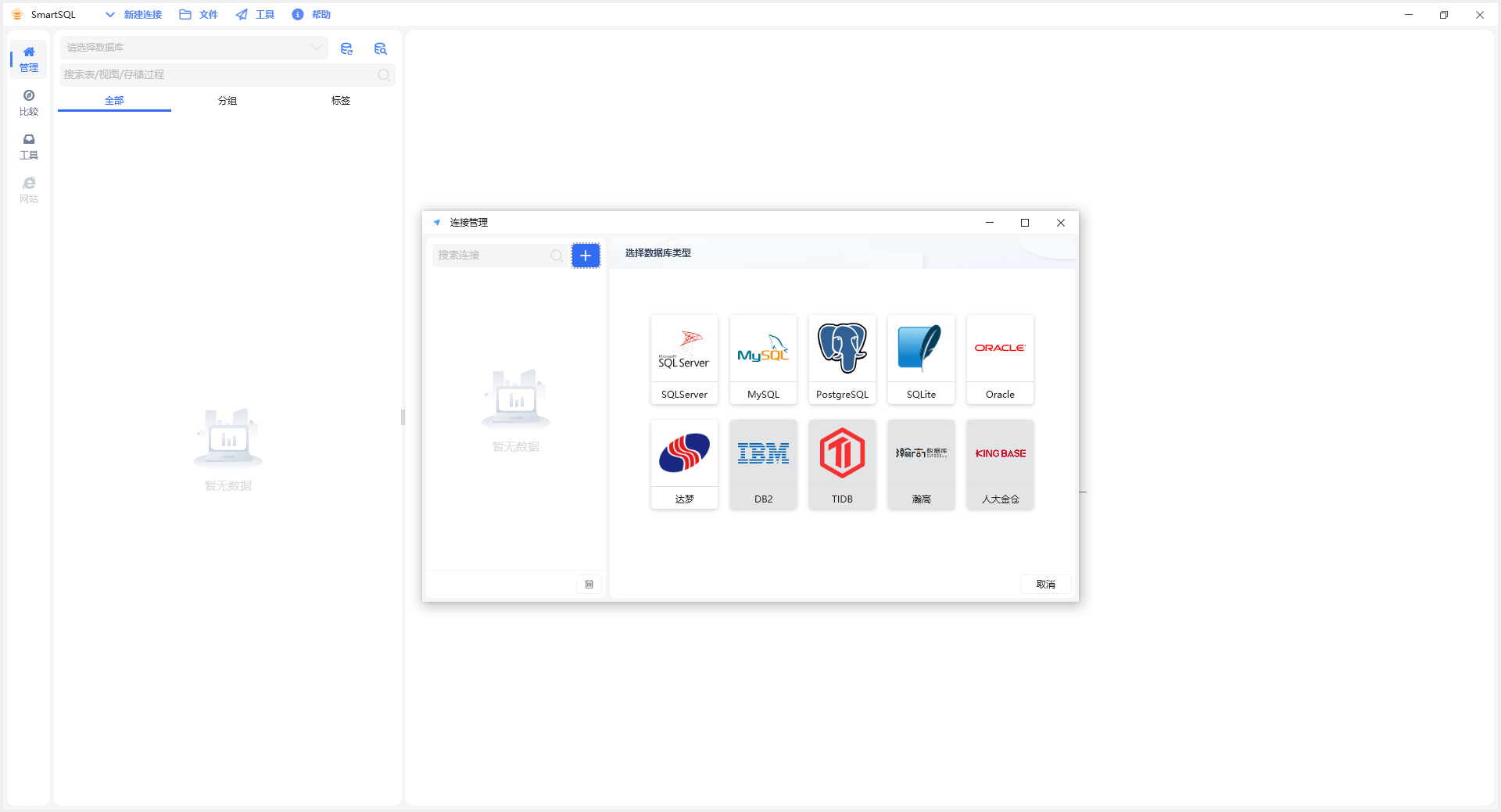Screen dimensions: 1501x812
Task: Restore the SmartSQL main window
Action: point(1444,15)
